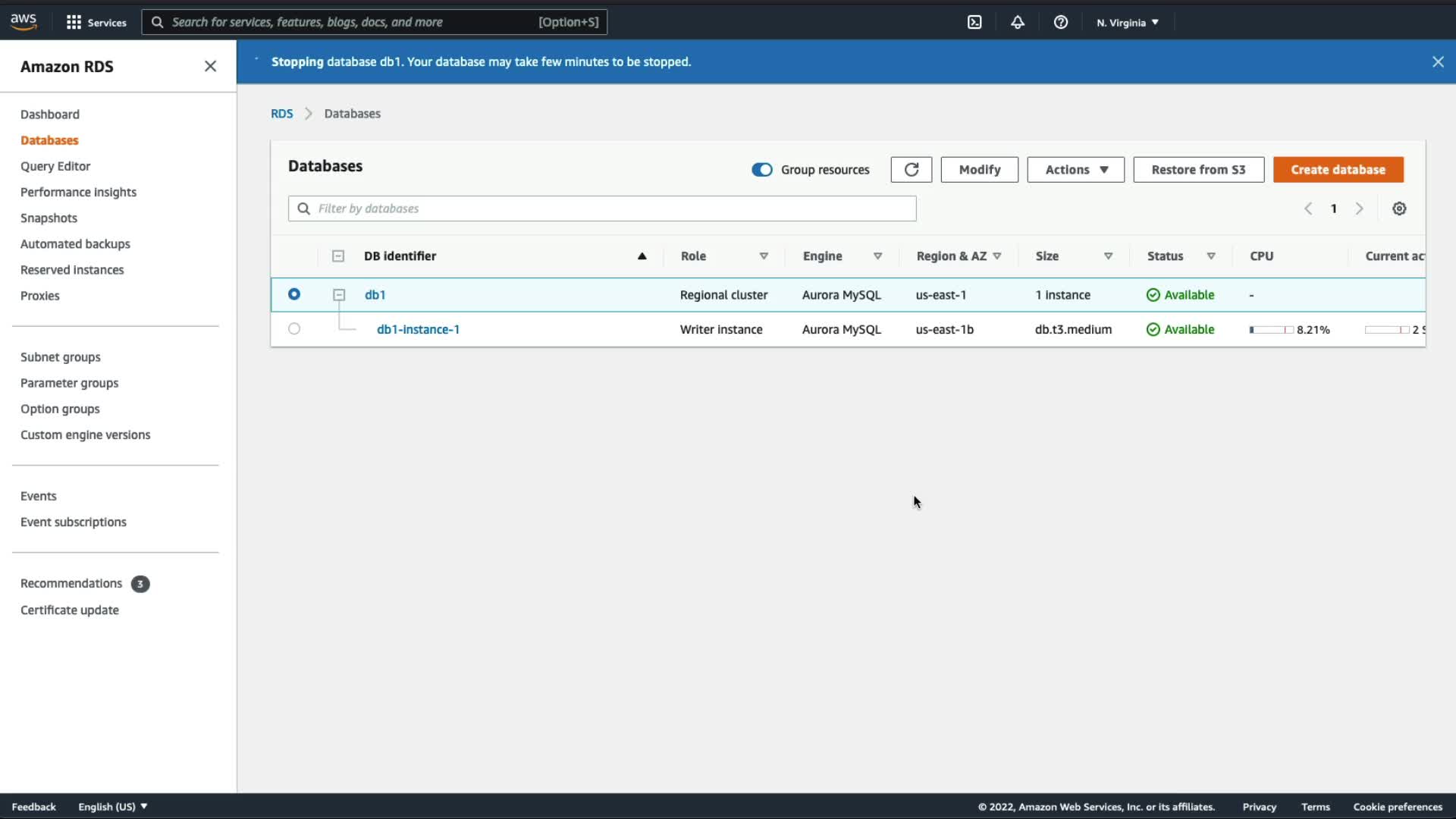1456x819 pixels.
Task: Go to Parameter groups in the sidebar
Action: tap(69, 383)
